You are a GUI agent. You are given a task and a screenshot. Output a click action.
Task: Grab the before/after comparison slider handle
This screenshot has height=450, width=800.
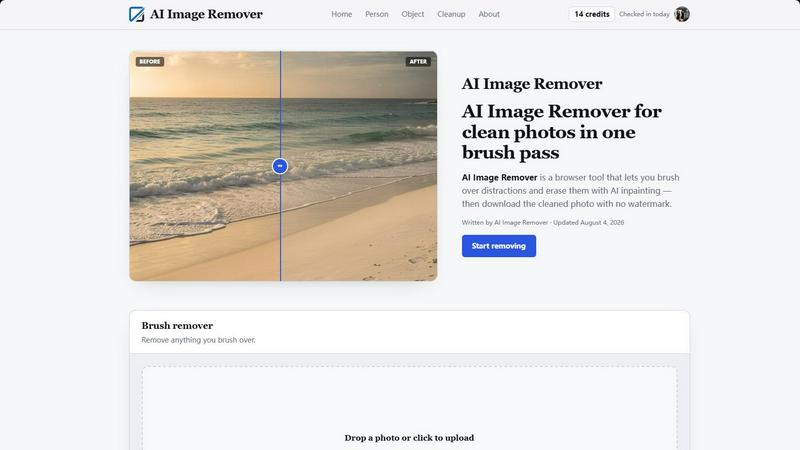tap(280, 166)
